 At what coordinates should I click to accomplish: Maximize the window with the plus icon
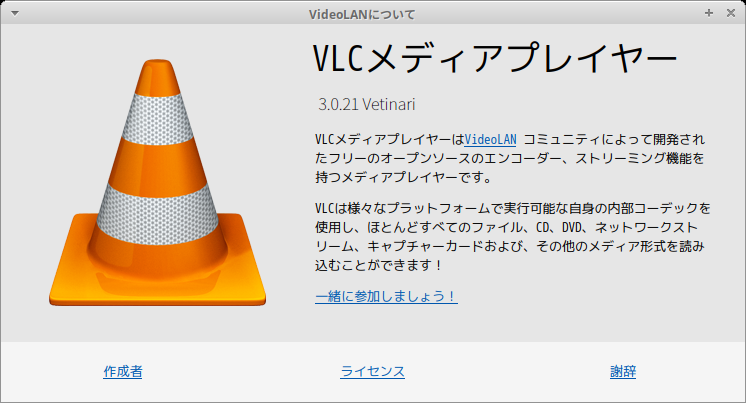tap(709, 13)
